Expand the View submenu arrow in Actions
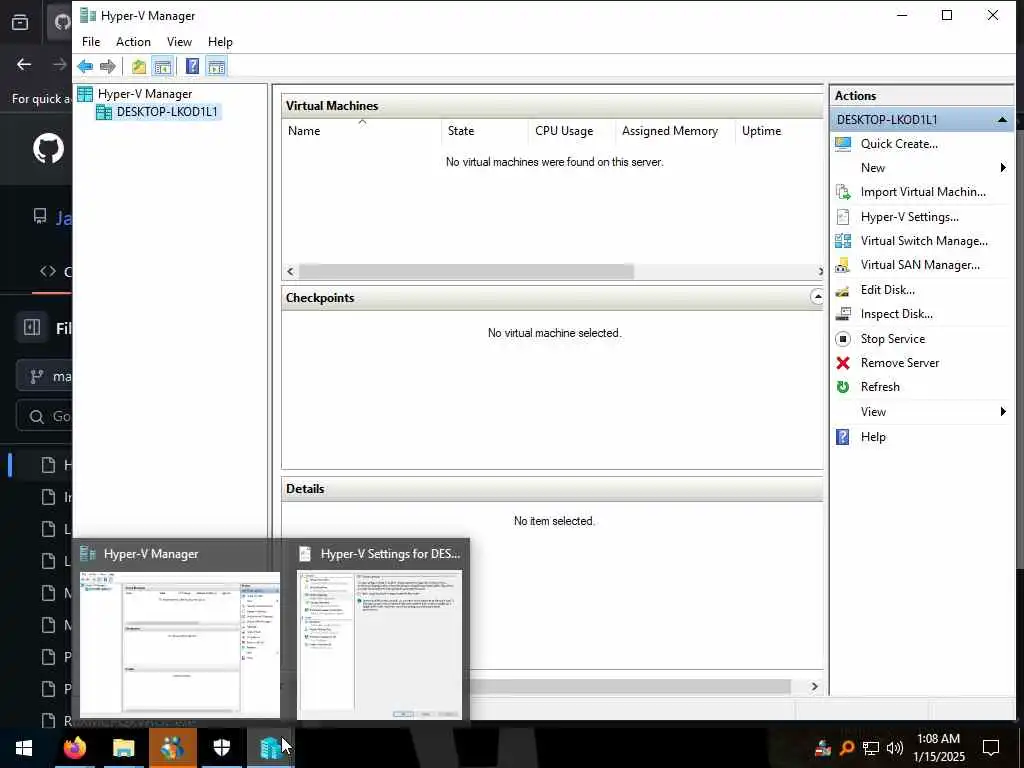 1003,411
